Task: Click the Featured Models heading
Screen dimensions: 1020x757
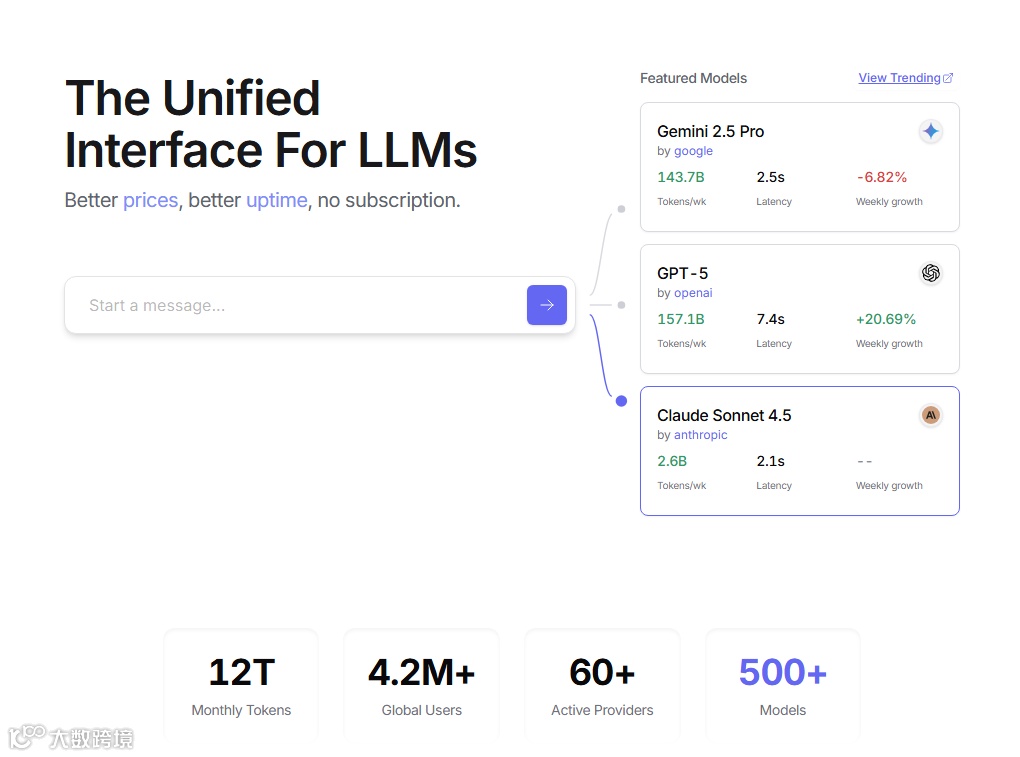Action: (693, 78)
